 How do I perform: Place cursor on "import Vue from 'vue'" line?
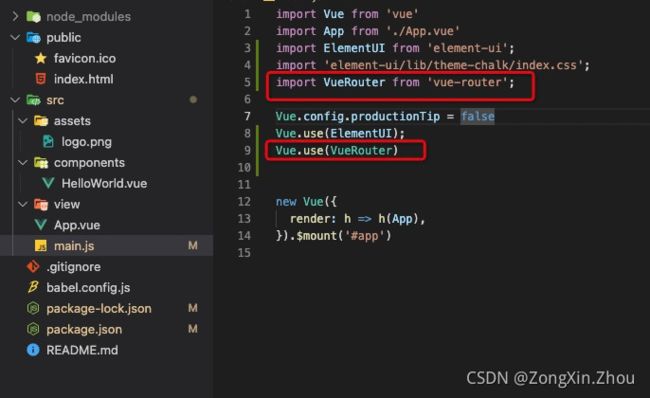point(347,14)
